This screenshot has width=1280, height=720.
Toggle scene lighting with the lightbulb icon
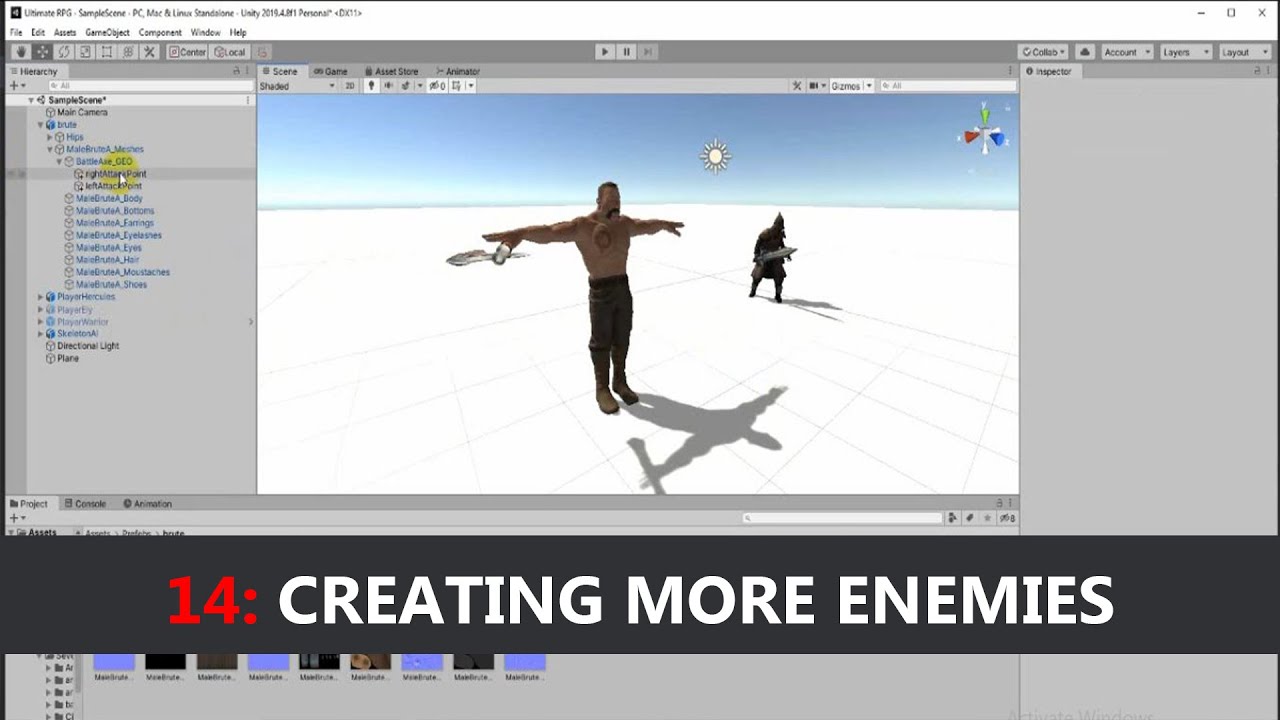click(x=371, y=86)
